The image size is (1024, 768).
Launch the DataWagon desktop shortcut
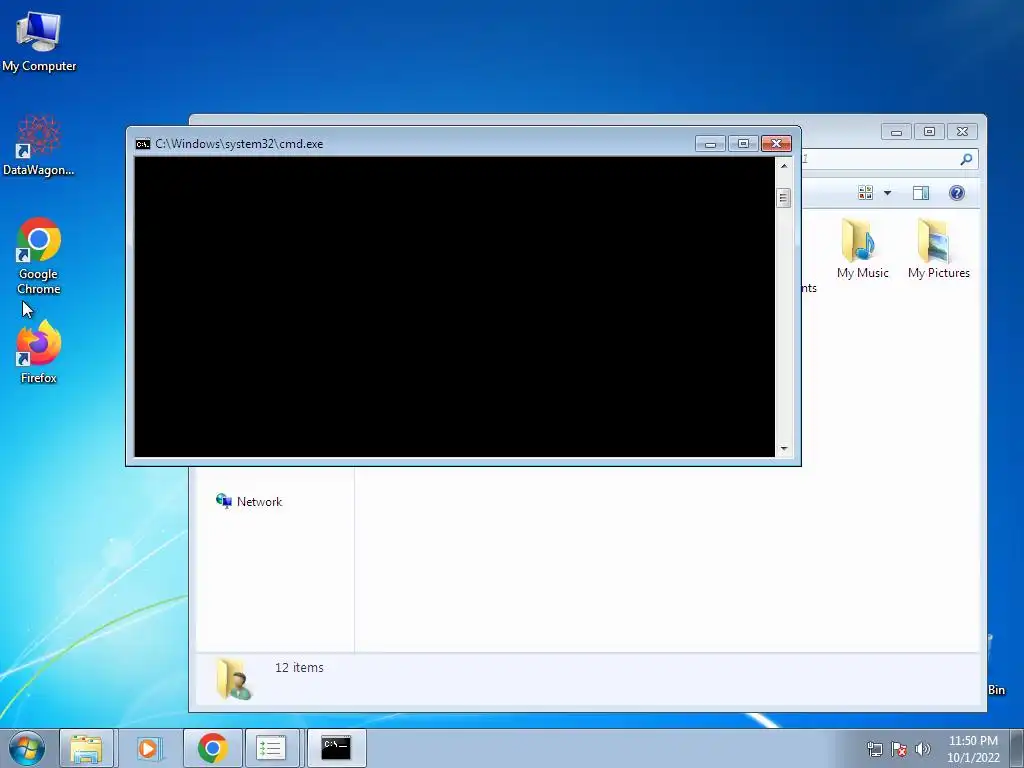click(39, 146)
